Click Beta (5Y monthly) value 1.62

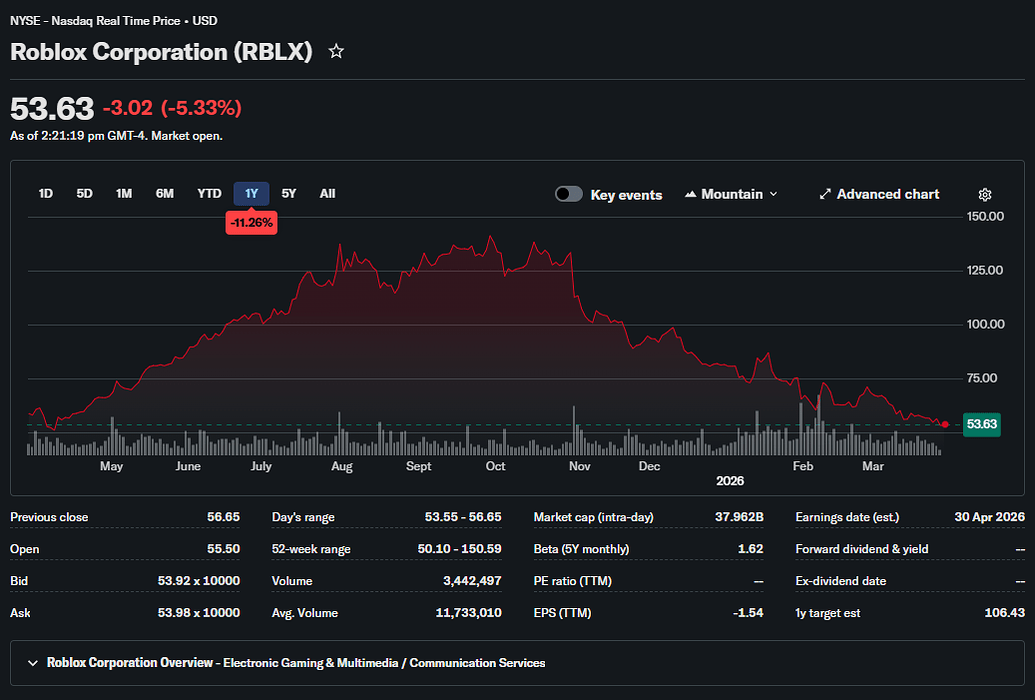(751, 549)
